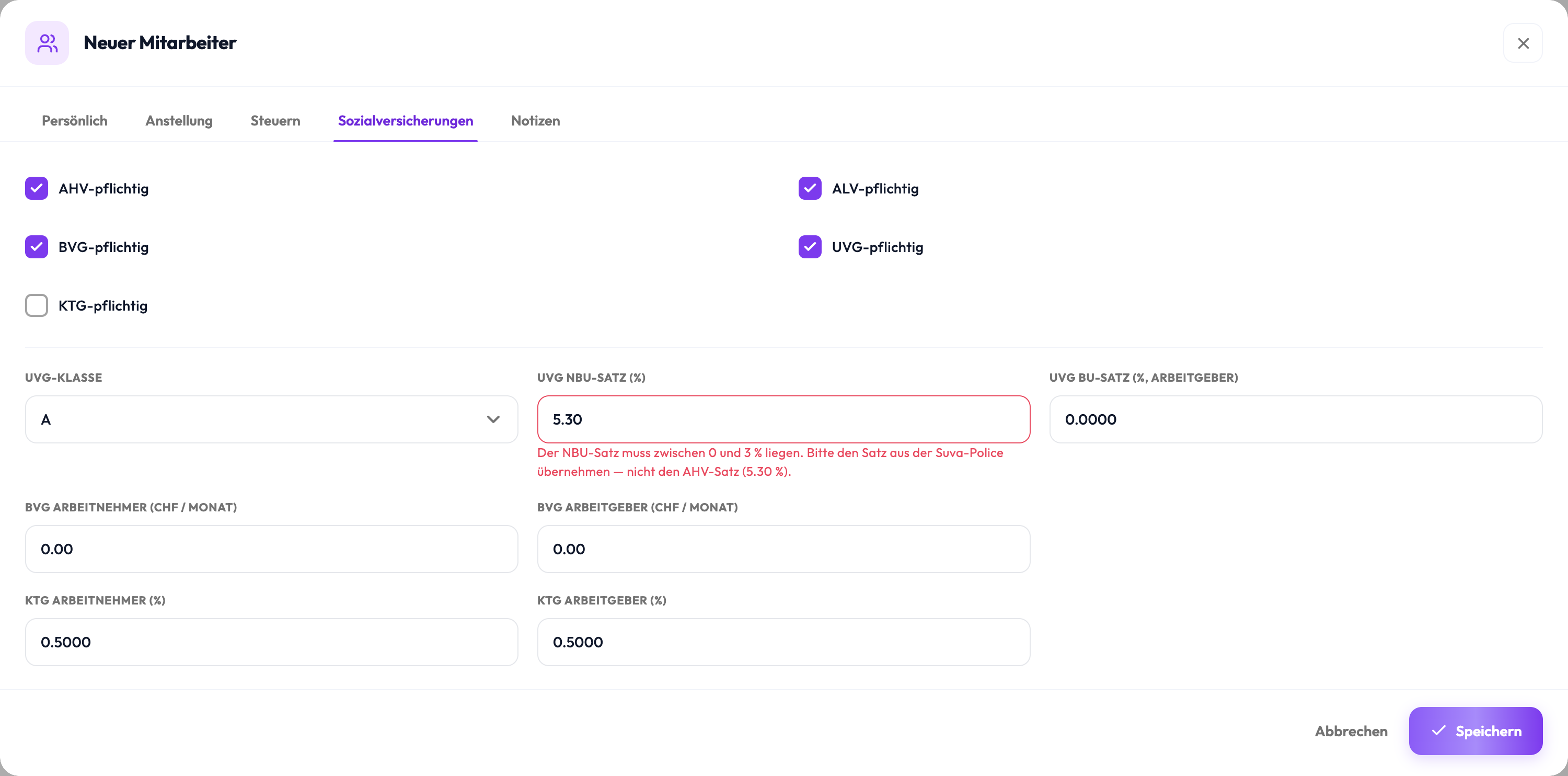Click the UVG-KLASSE field label
1568x776 pixels.
pos(63,378)
